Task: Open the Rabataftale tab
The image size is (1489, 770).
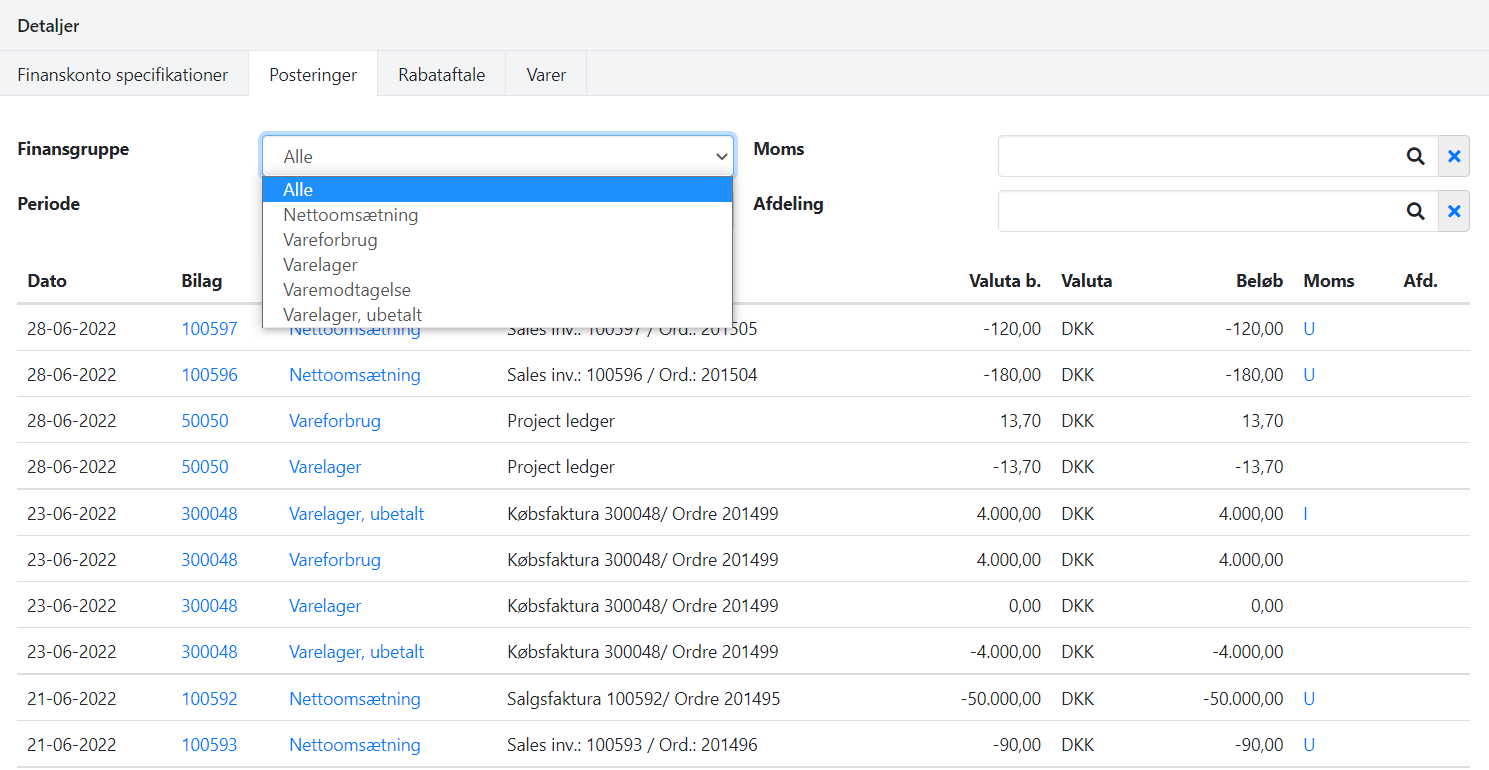Action: pos(442,75)
